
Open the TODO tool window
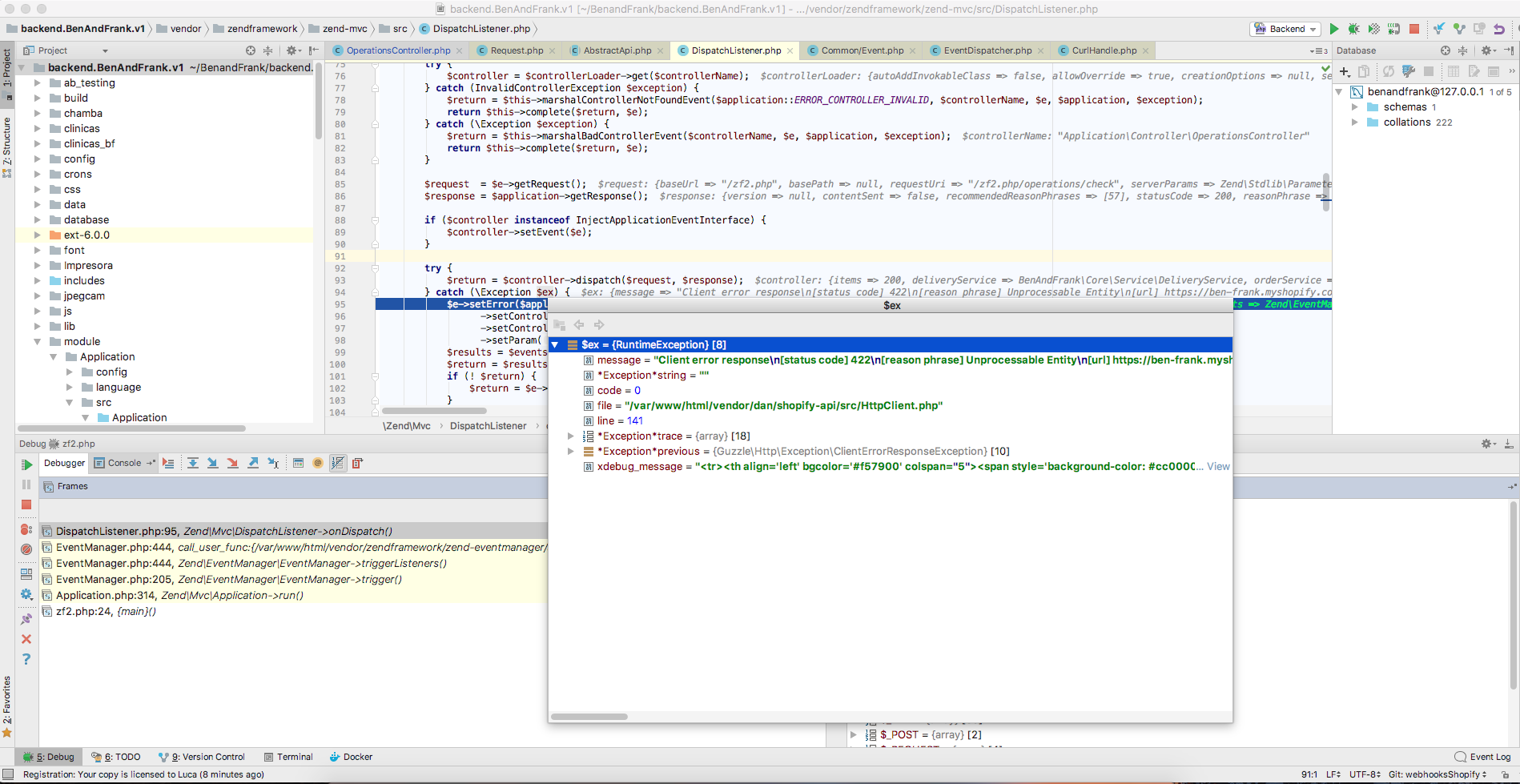[116, 757]
